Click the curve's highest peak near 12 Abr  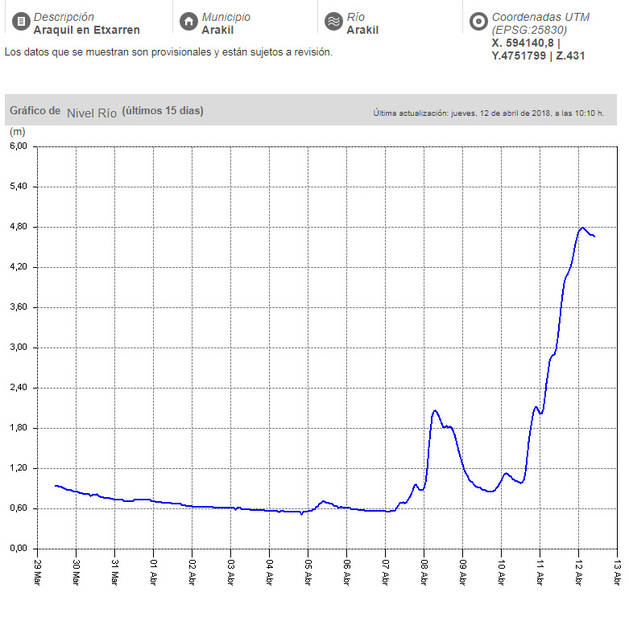582,228
